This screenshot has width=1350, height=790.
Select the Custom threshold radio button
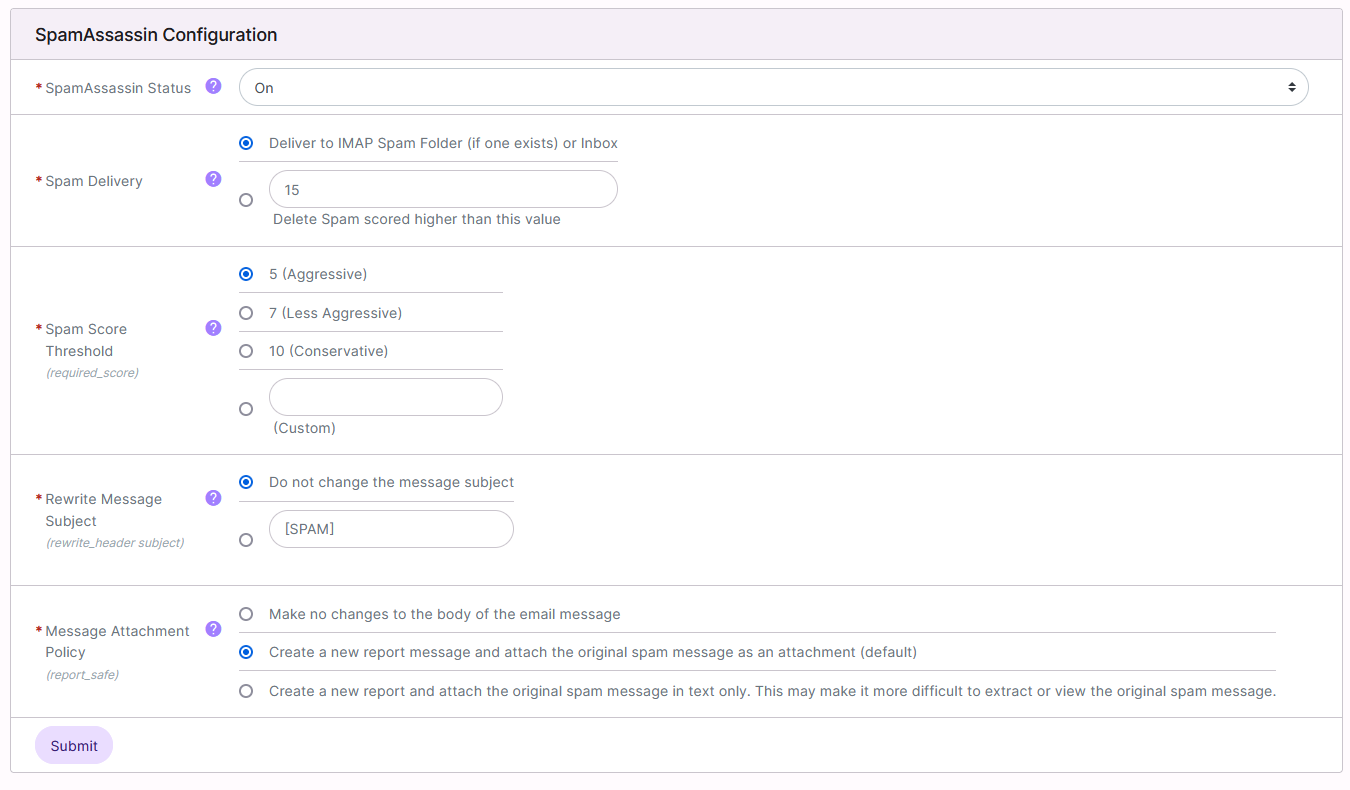pos(246,409)
